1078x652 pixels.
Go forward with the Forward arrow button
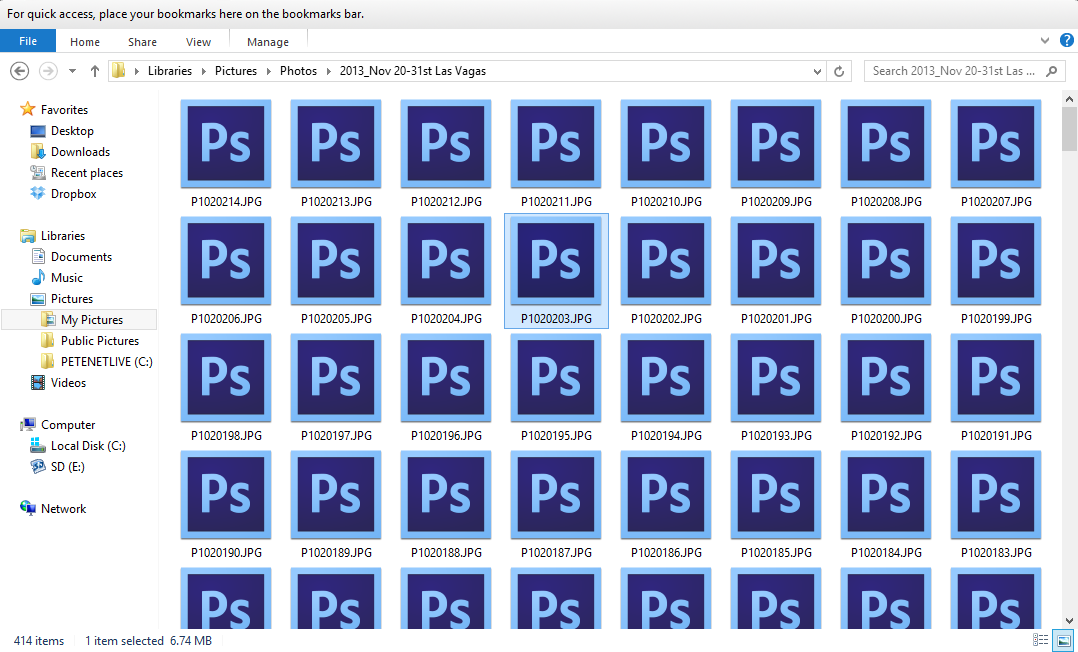pyautogui.click(x=47, y=71)
